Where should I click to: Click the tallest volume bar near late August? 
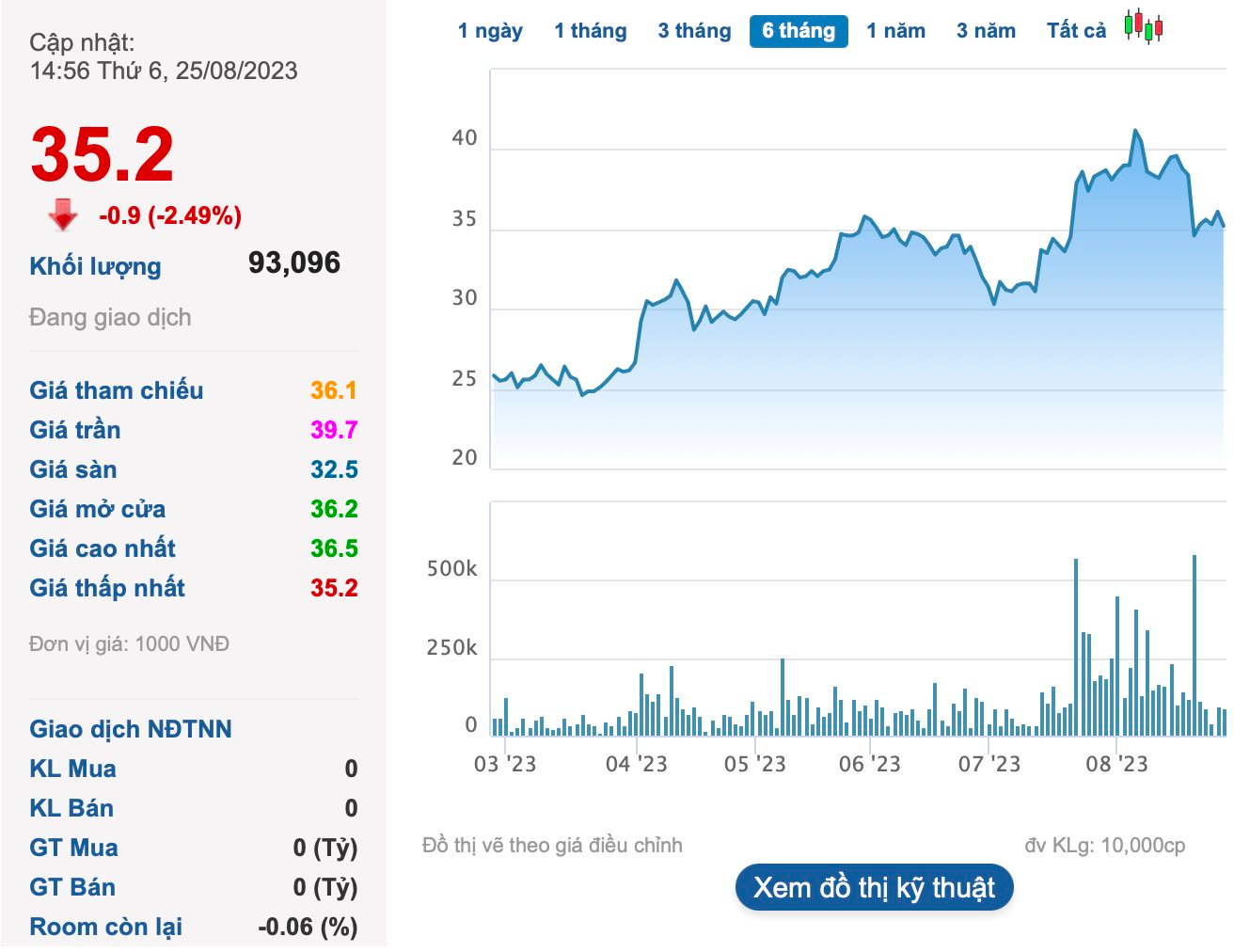1194,645
